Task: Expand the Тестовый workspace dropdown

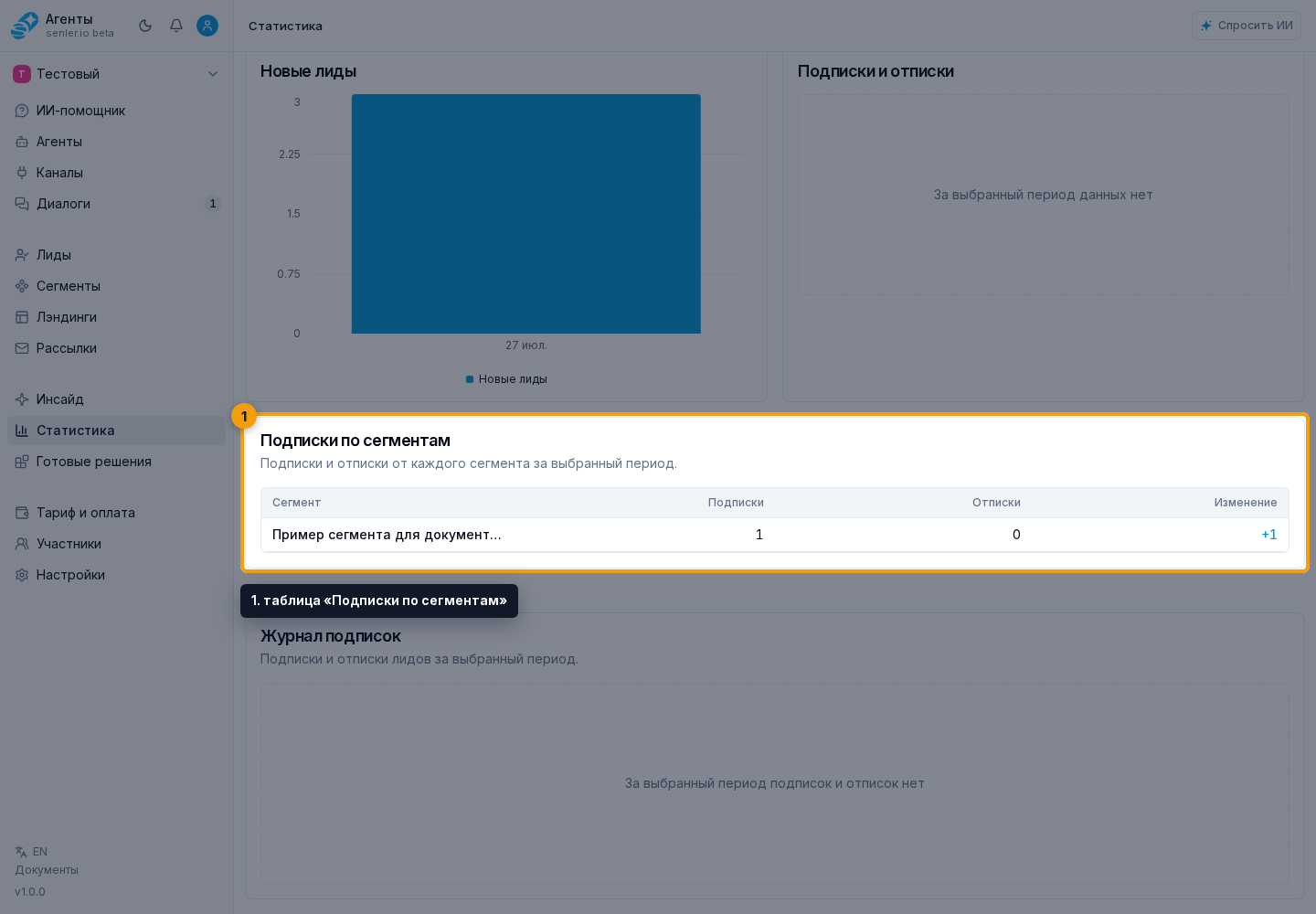Action: point(116,74)
